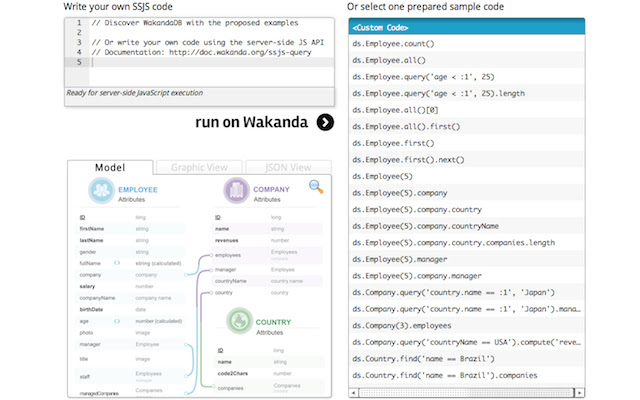Click the companyName attribute in Employee
The height and width of the screenshot is (400, 640).
(x=97, y=298)
